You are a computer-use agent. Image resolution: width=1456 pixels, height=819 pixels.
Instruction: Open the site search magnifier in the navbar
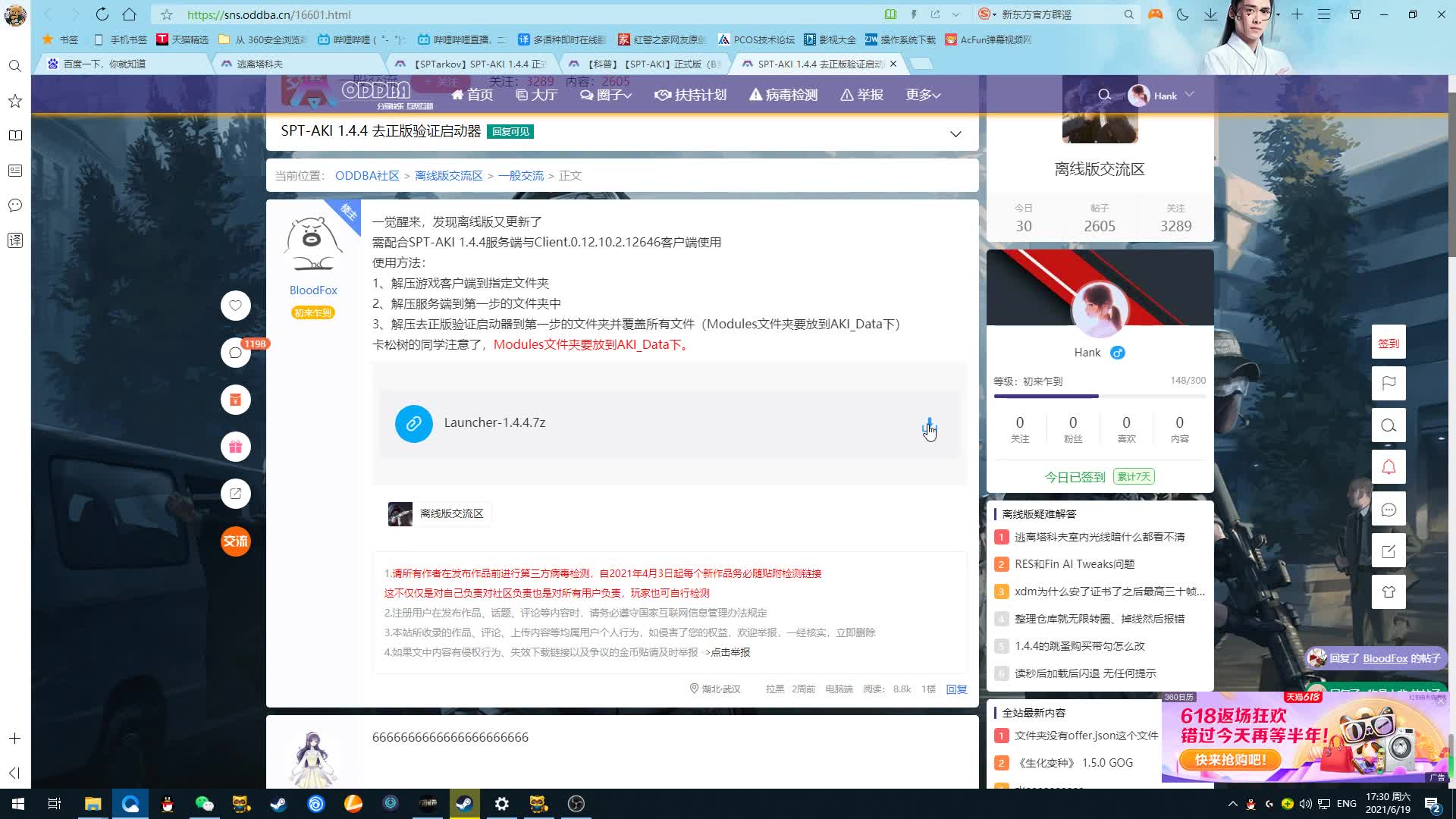click(1104, 95)
